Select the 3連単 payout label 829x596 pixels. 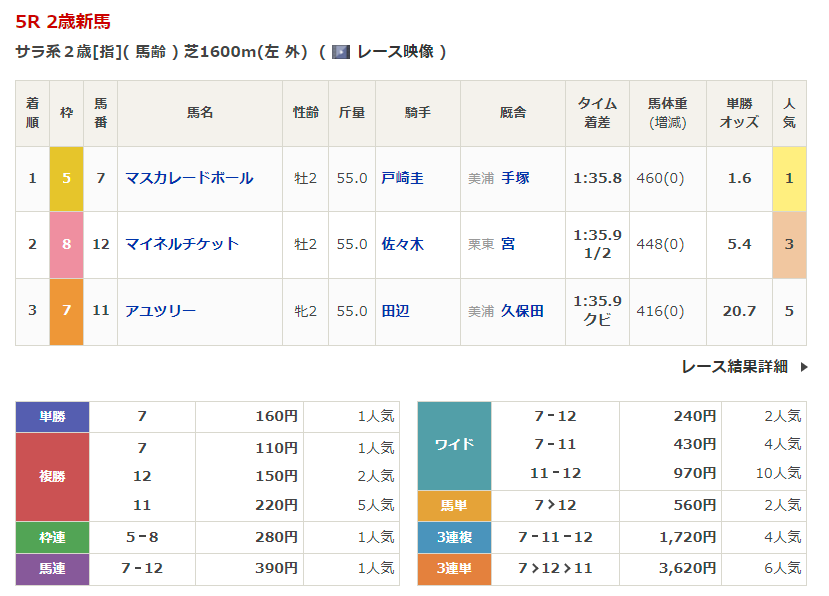454,569
